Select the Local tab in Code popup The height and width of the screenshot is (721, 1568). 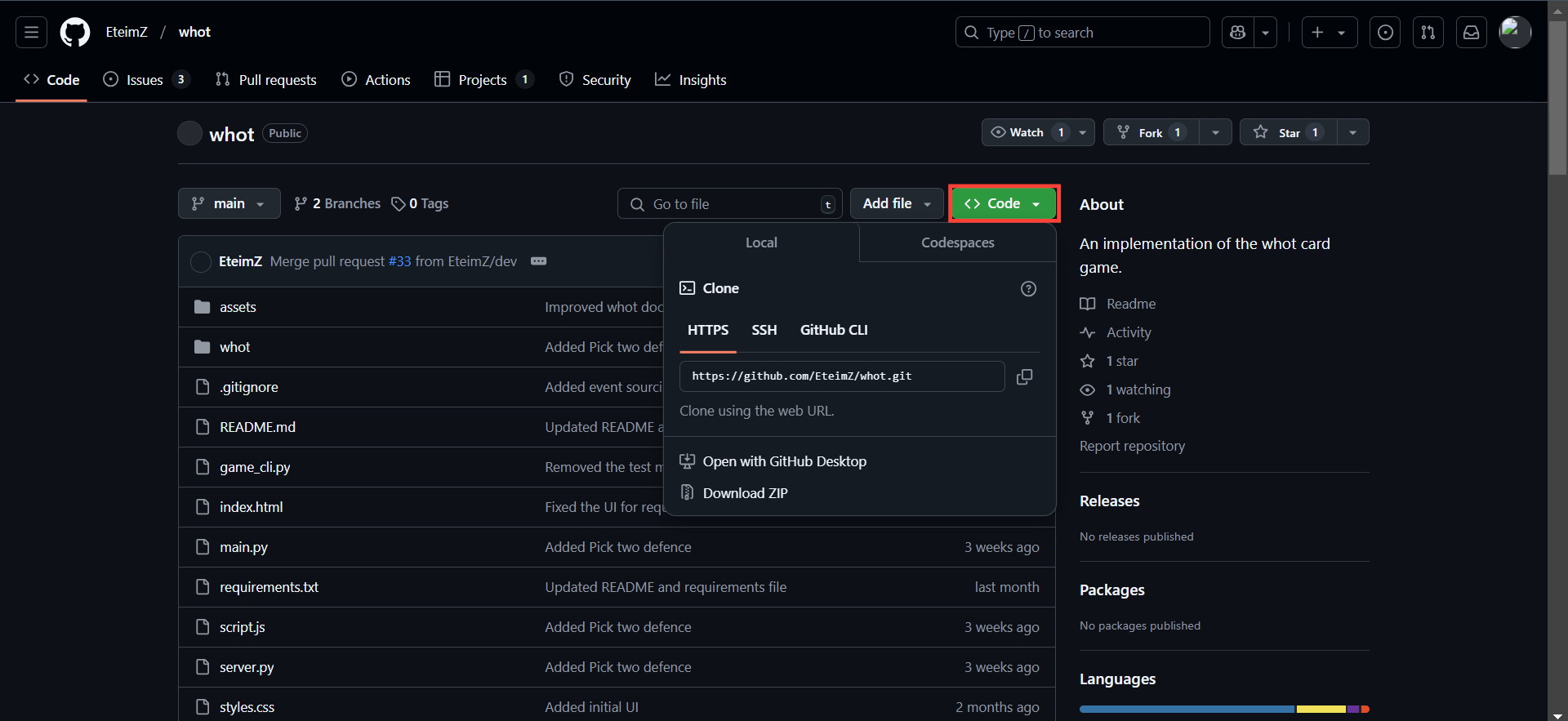pos(761,243)
